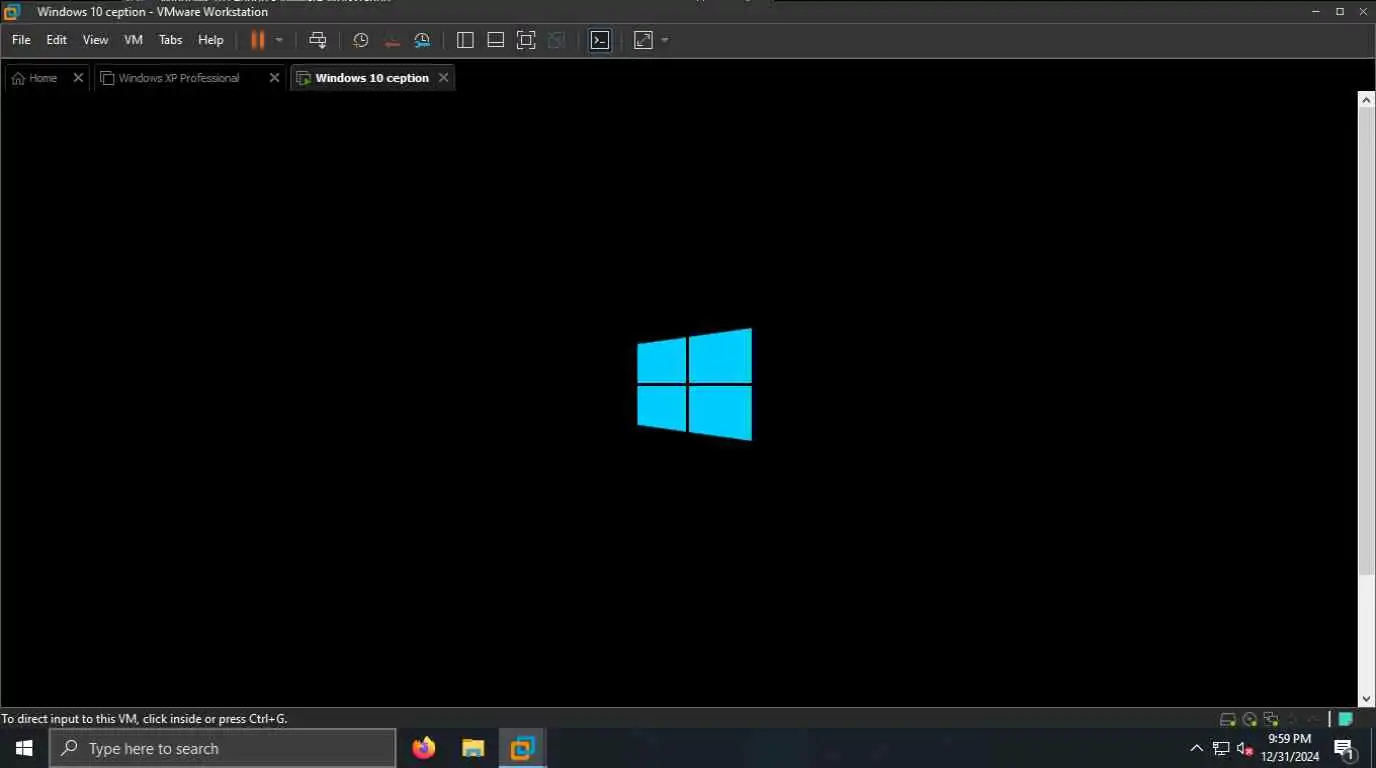
Task: Toggle the library sidebar panel
Action: pyautogui.click(x=465, y=40)
